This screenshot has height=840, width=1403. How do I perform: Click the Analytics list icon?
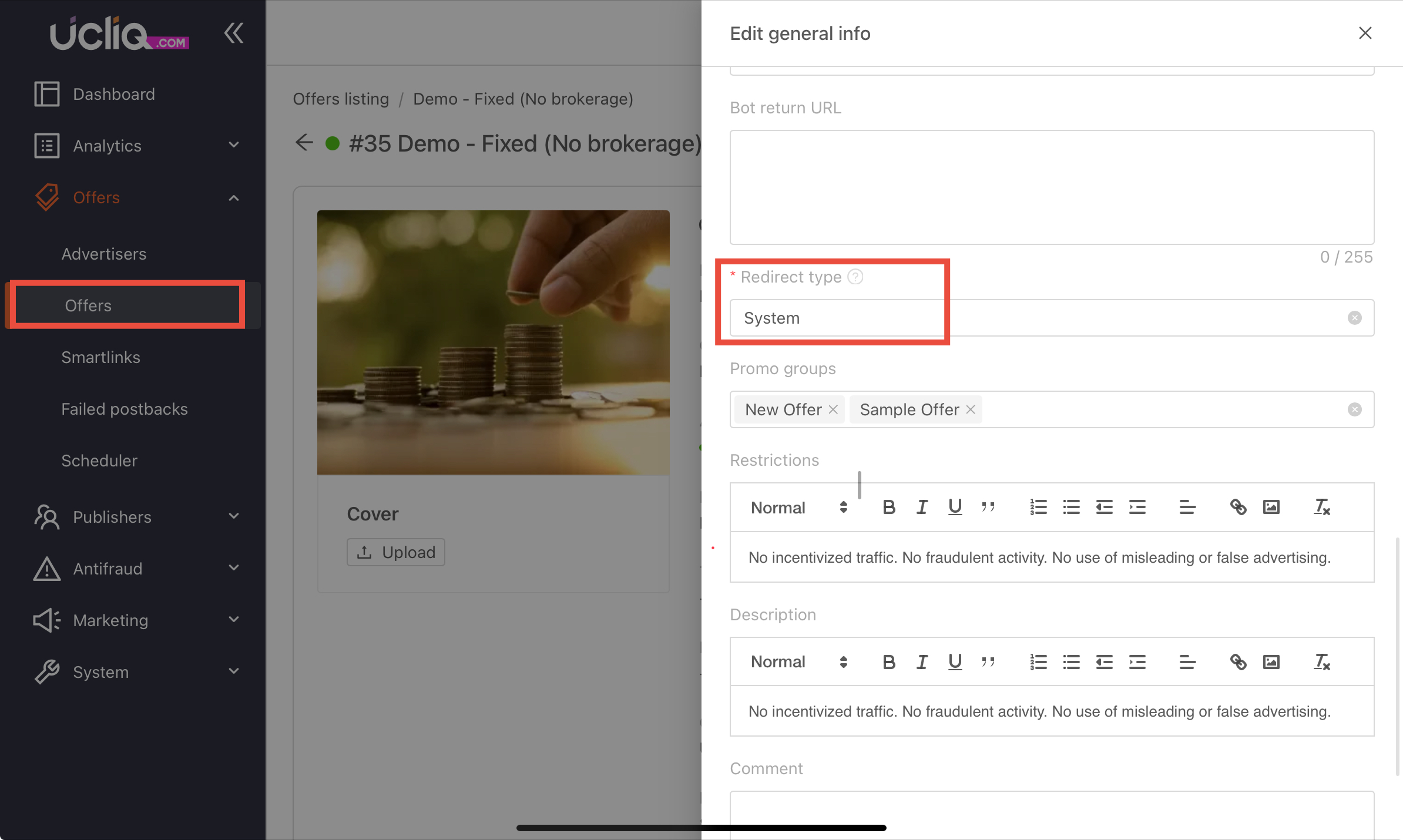coord(47,146)
